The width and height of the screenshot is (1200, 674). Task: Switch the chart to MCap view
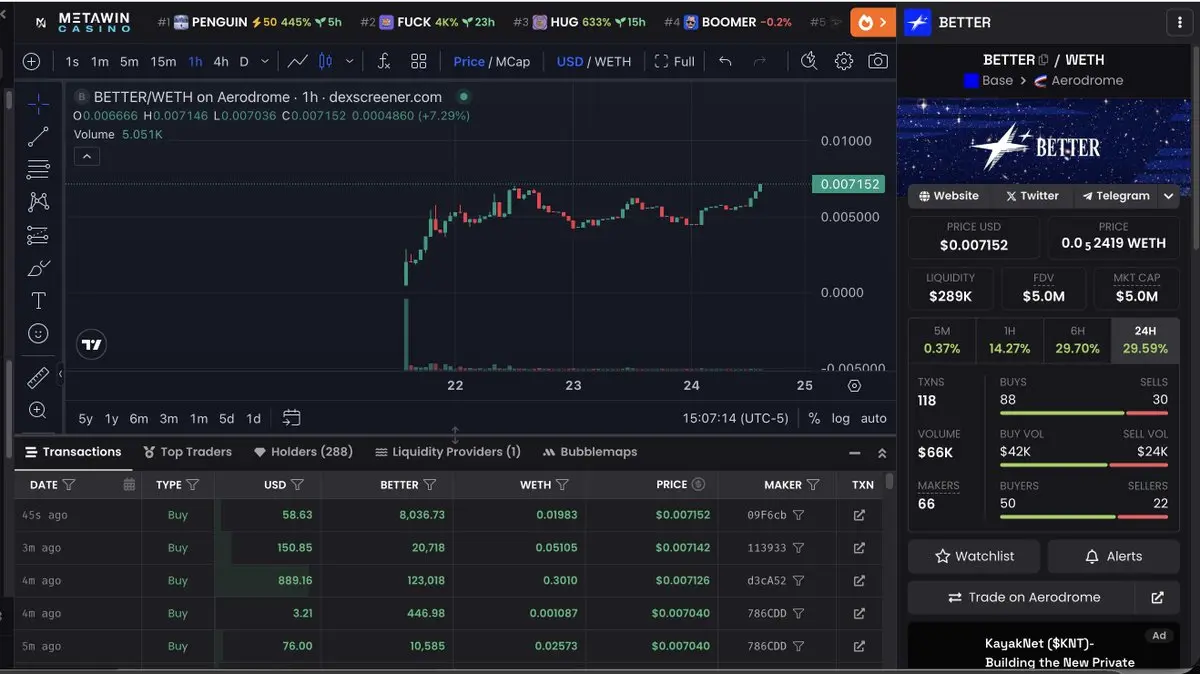[x=513, y=61]
